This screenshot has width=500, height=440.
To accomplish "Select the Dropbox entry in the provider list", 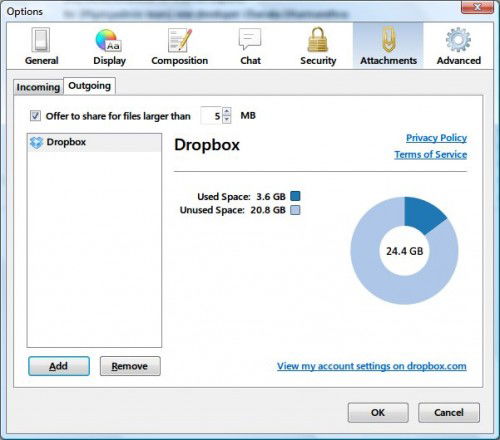I will pos(94,142).
